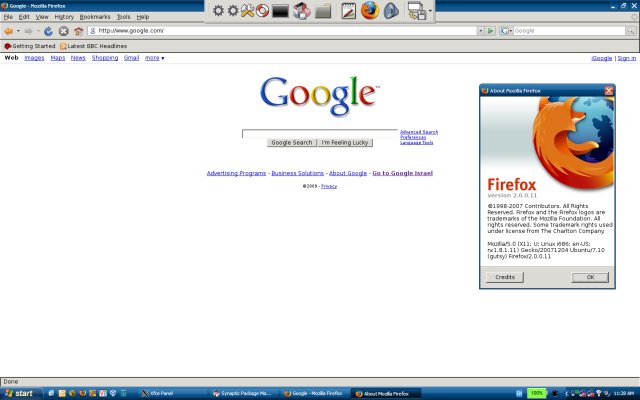Expand the address bar URL history dropdown
The image size is (640, 400).
pyautogui.click(x=480, y=31)
